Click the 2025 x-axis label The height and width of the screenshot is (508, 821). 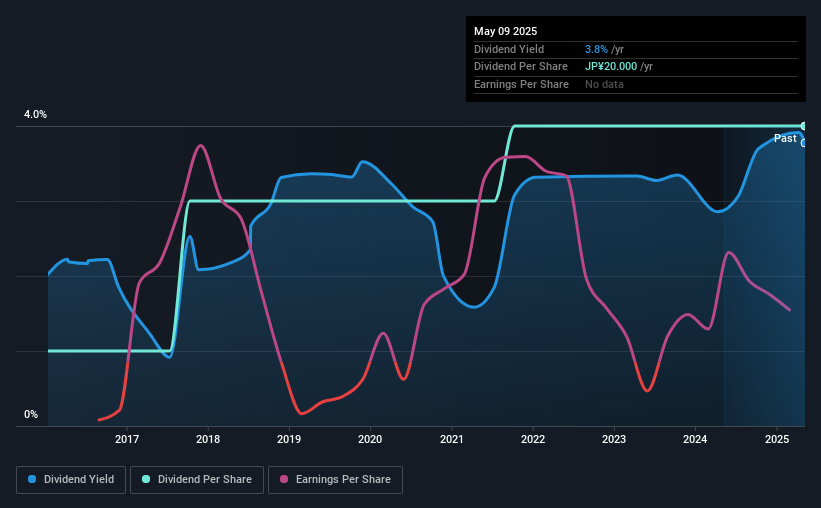777,439
